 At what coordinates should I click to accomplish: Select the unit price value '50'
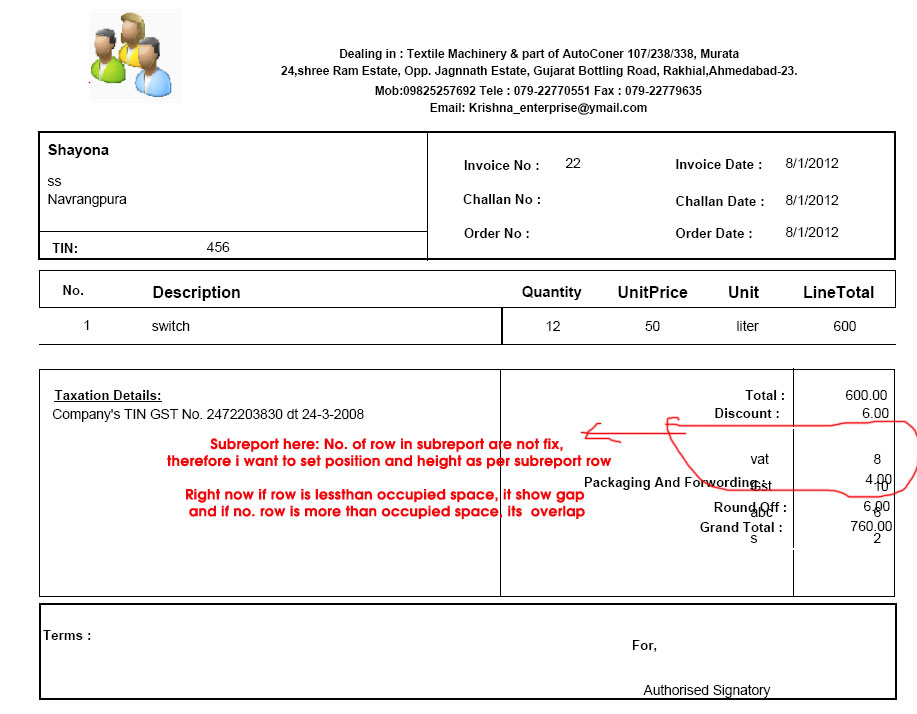pos(652,326)
